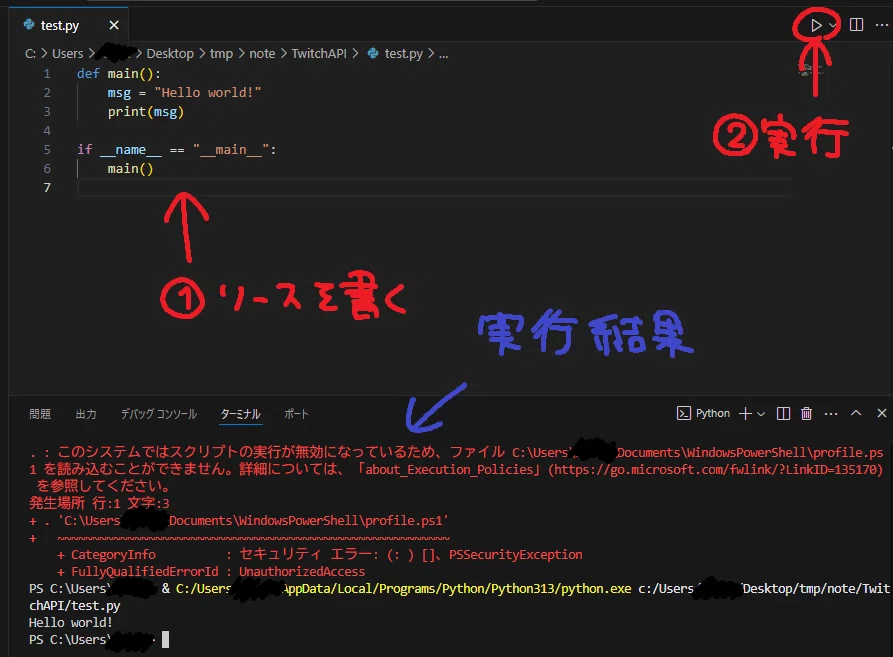Click the test.py breadcrumb segment

403,54
